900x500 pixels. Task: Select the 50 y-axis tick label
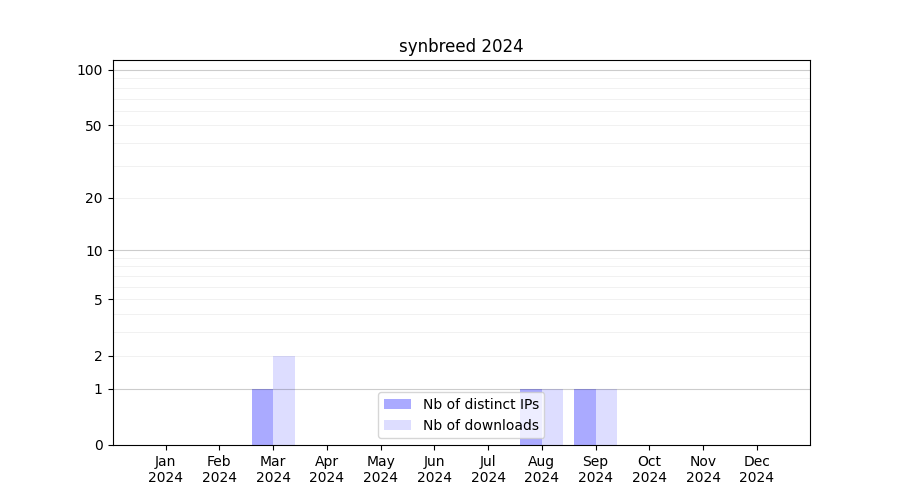94,126
